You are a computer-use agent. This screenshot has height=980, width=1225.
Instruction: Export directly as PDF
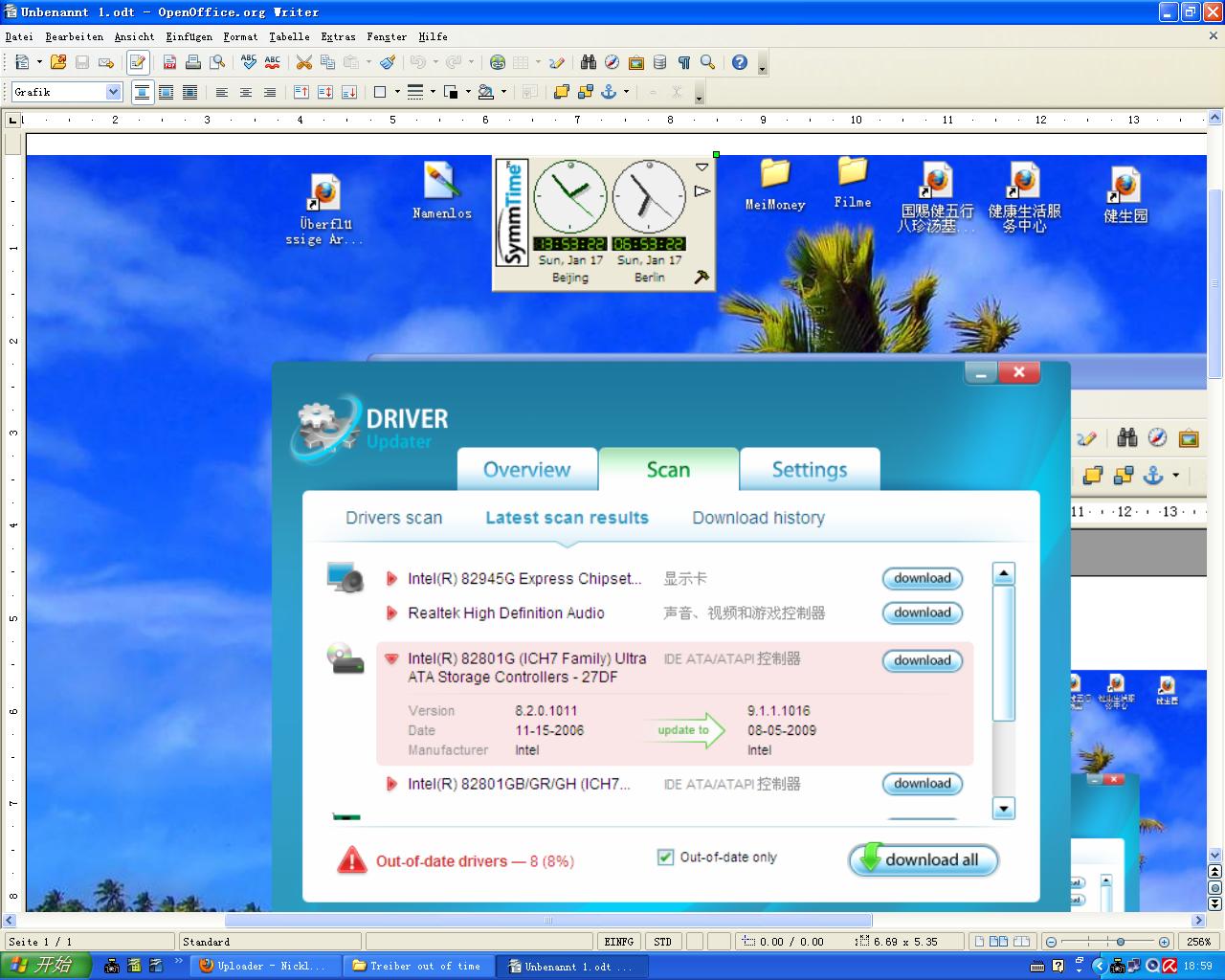pos(169,62)
